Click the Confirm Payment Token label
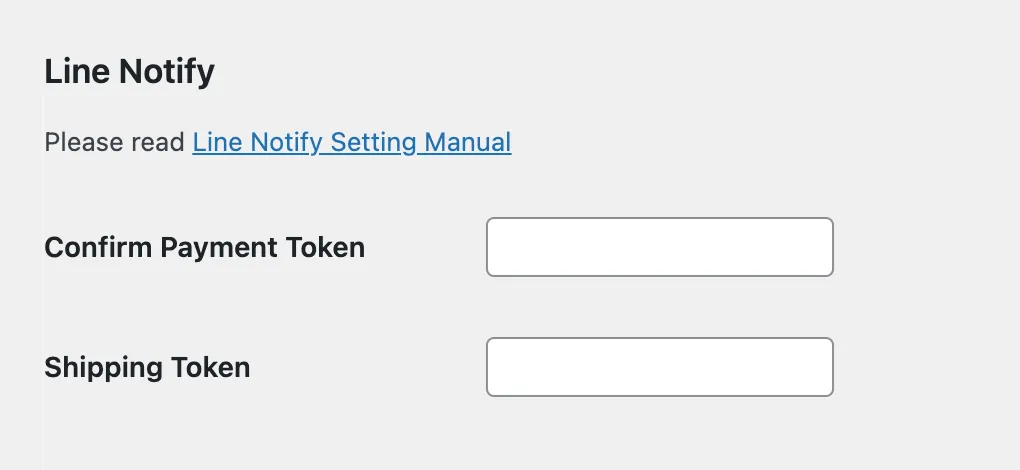This screenshot has height=470, width=1020. tap(204, 247)
